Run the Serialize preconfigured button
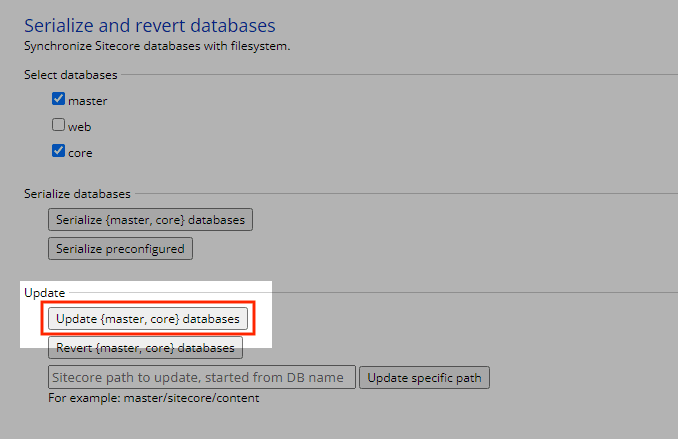 120,248
